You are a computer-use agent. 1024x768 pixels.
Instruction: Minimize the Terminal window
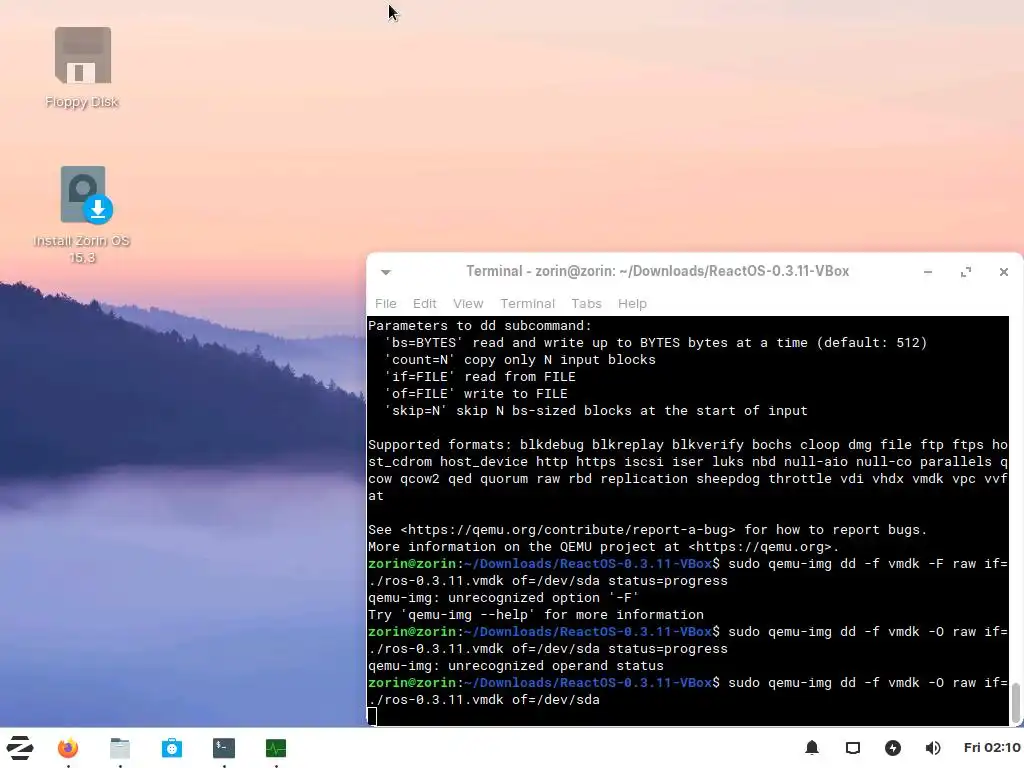(927, 272)
